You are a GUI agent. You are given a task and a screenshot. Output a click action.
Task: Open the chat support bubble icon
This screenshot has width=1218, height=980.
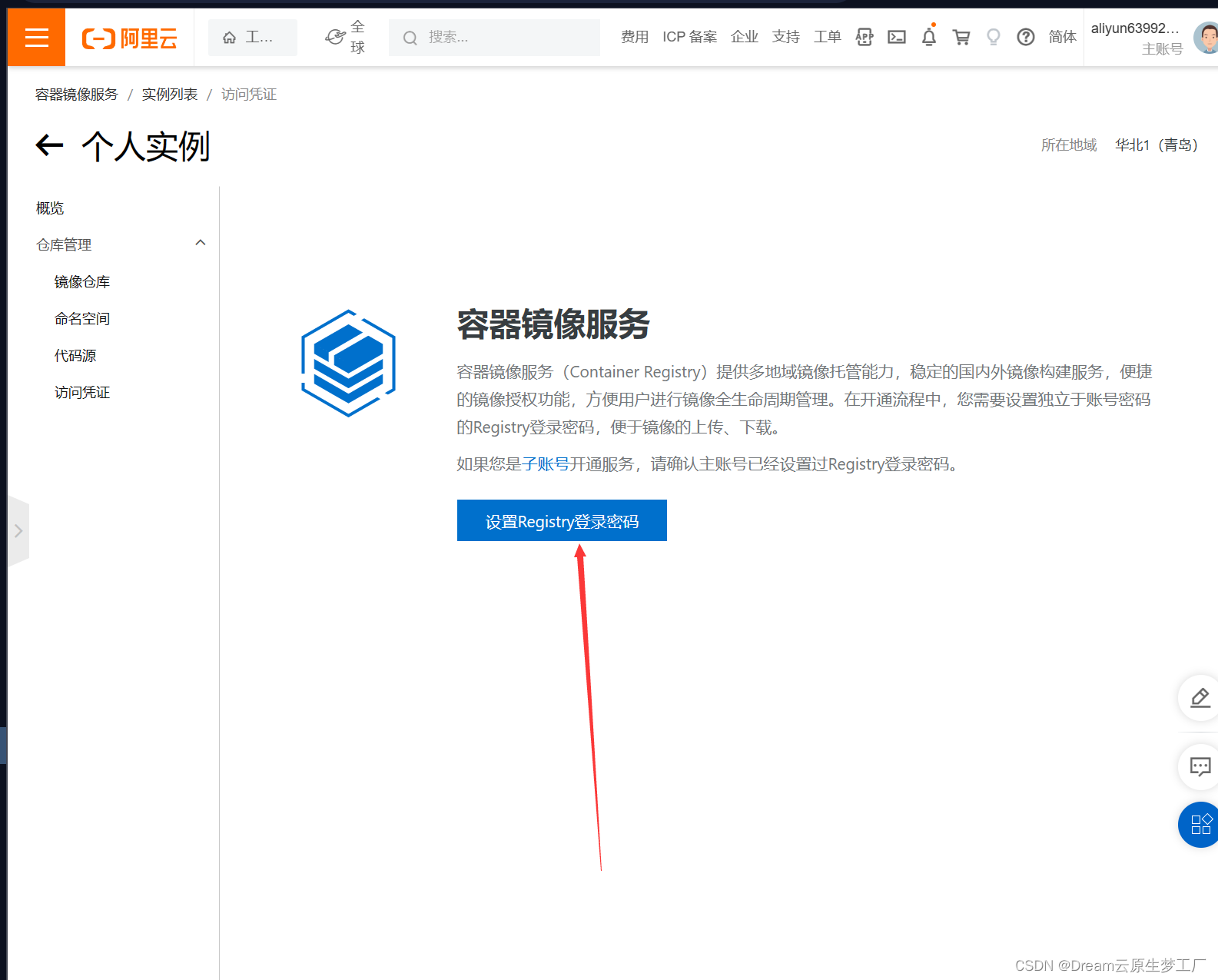click(x=1200, y=766)
